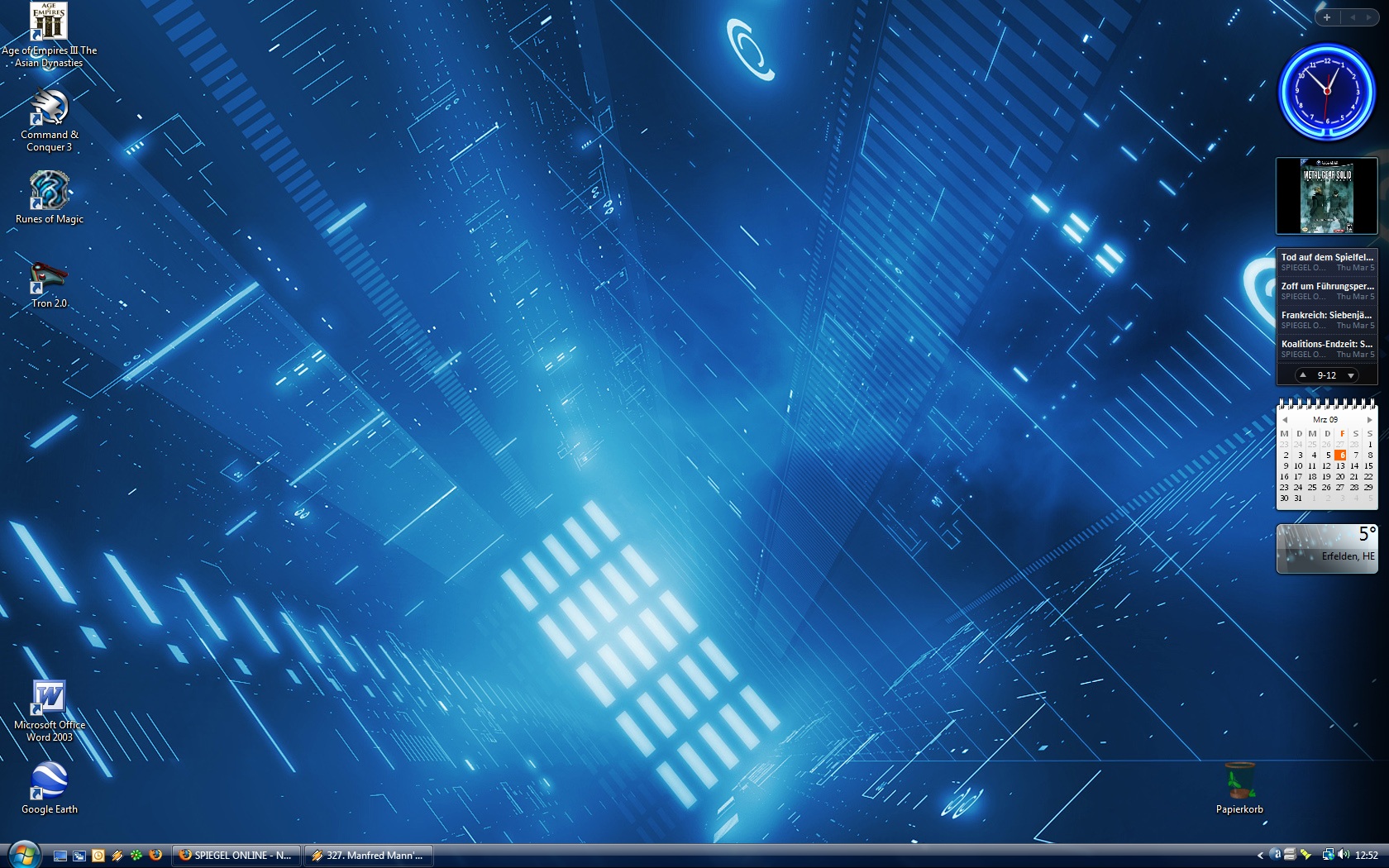Switch to SPIEGEL ONLINE taskbar window

point(236,856)
